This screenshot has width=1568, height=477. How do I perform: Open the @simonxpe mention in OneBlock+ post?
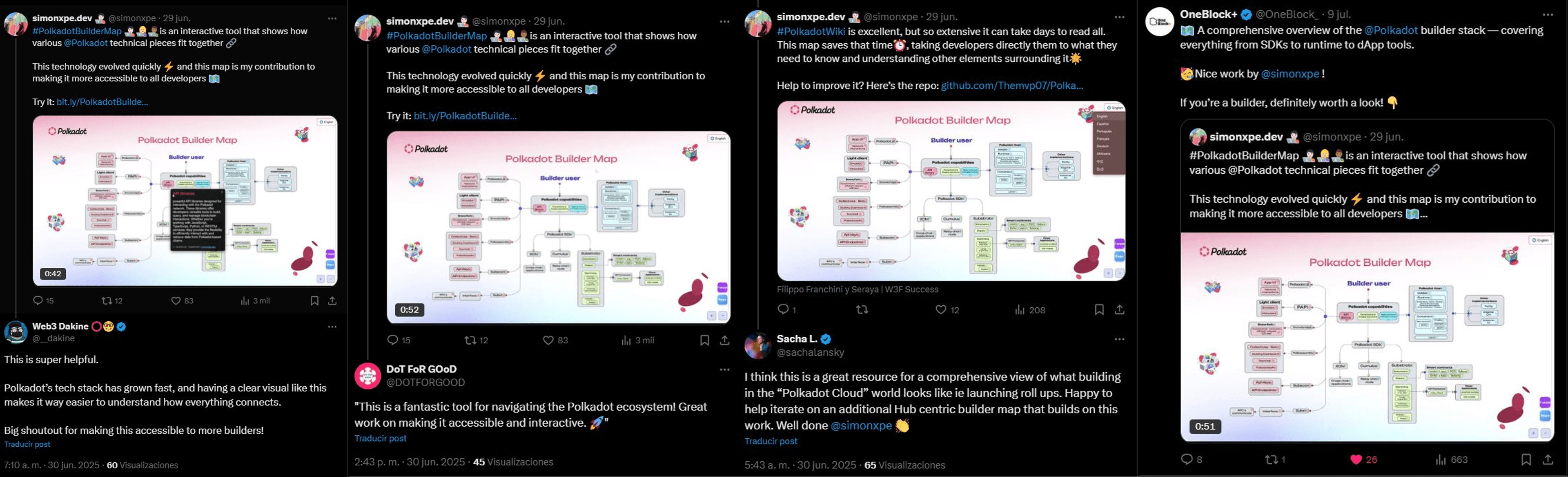tap(1290, 74)
